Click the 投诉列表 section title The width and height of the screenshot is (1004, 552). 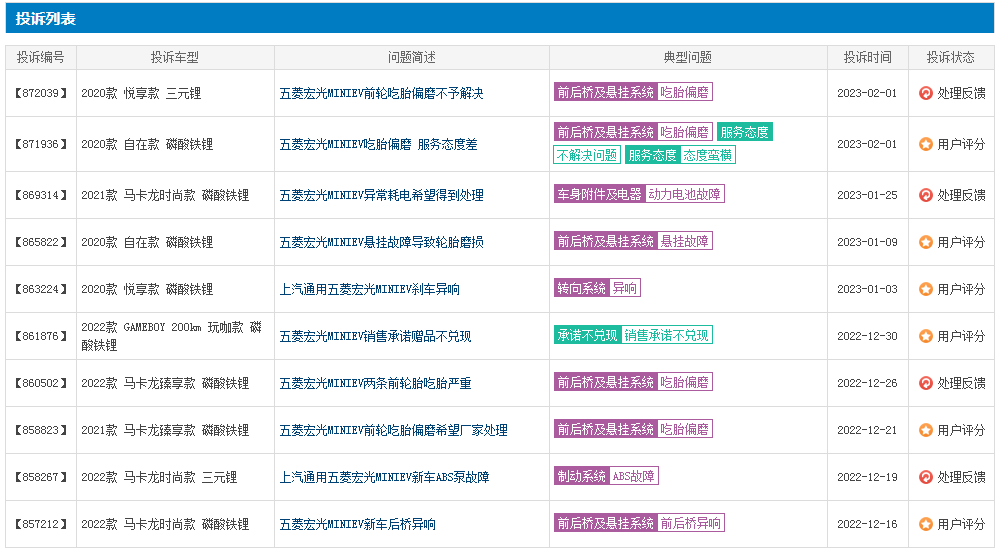45,18
